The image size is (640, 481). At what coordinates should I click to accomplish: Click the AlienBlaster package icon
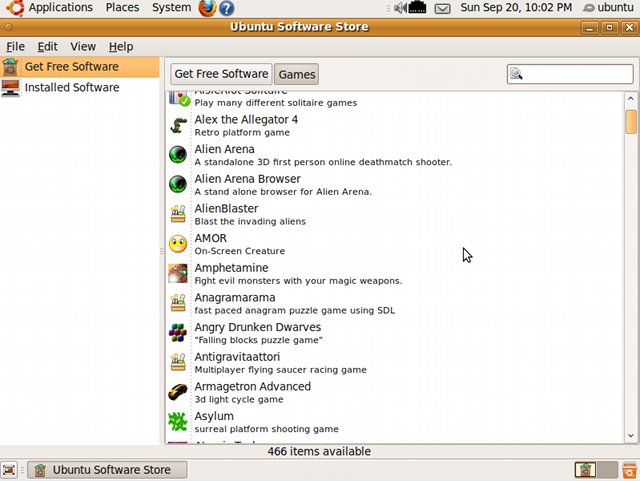click(x=178, y=214)
